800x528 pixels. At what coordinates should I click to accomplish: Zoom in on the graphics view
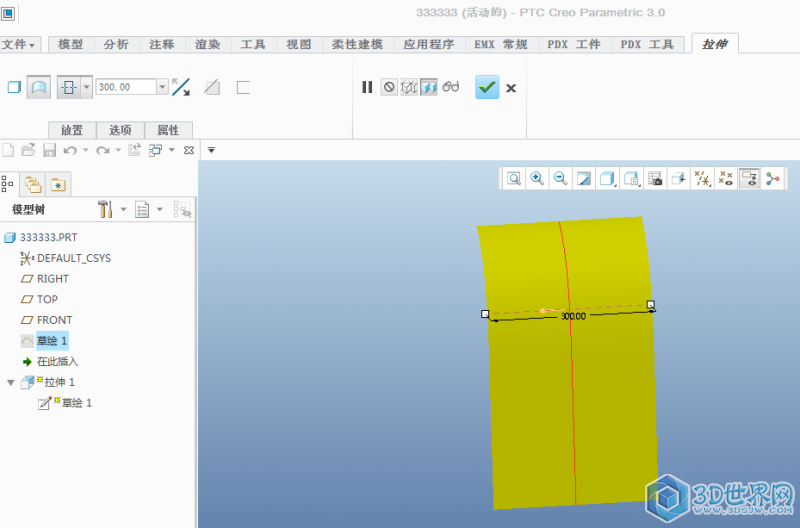[x=537, y=178]
